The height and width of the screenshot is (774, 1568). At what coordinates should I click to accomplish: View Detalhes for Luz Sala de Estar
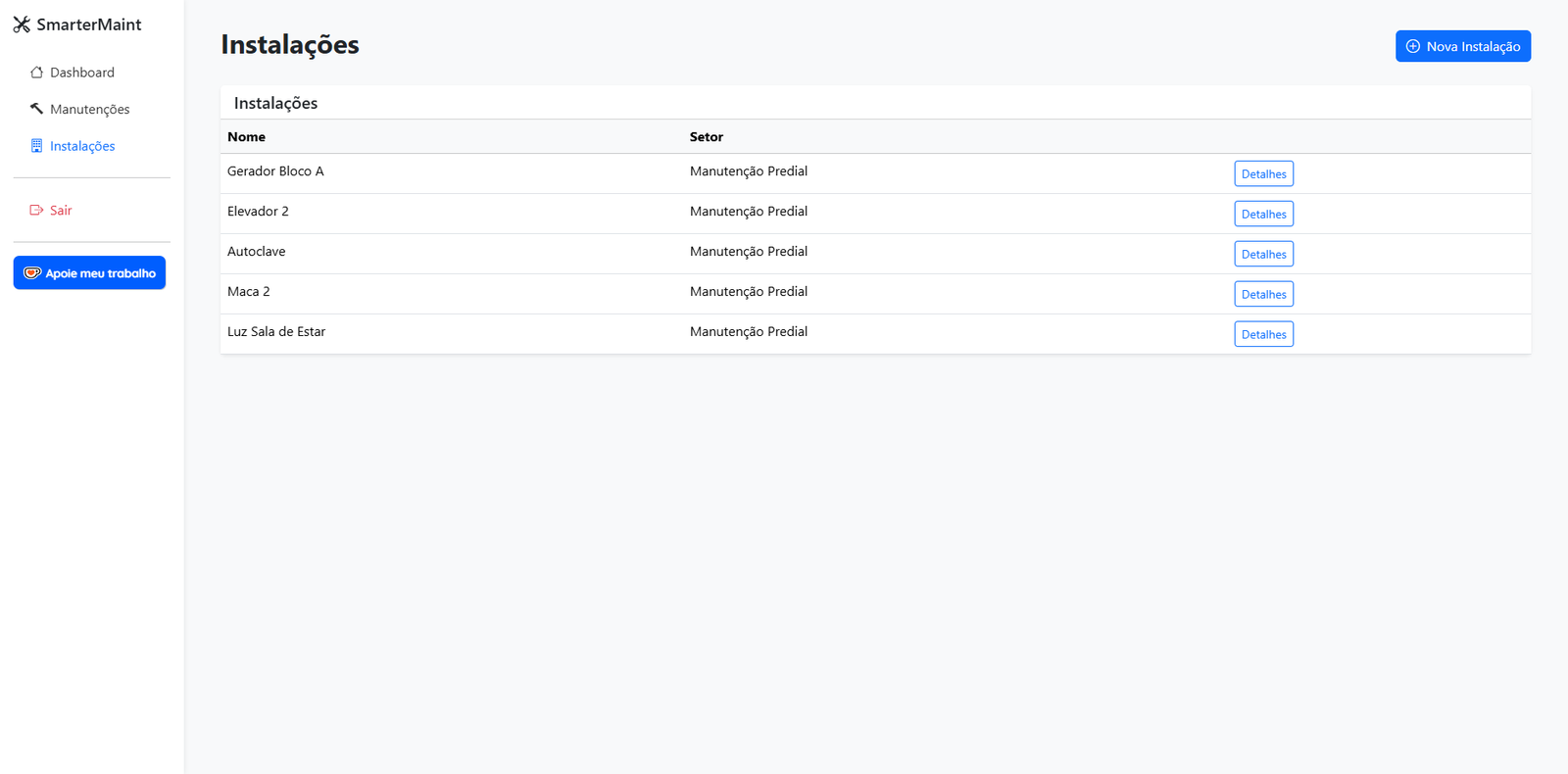click(1263, 334)
